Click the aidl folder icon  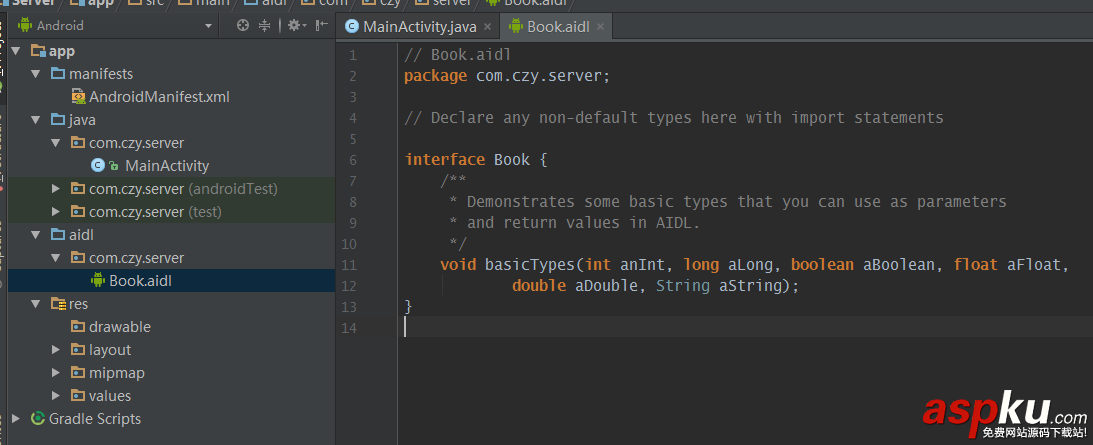58,235
